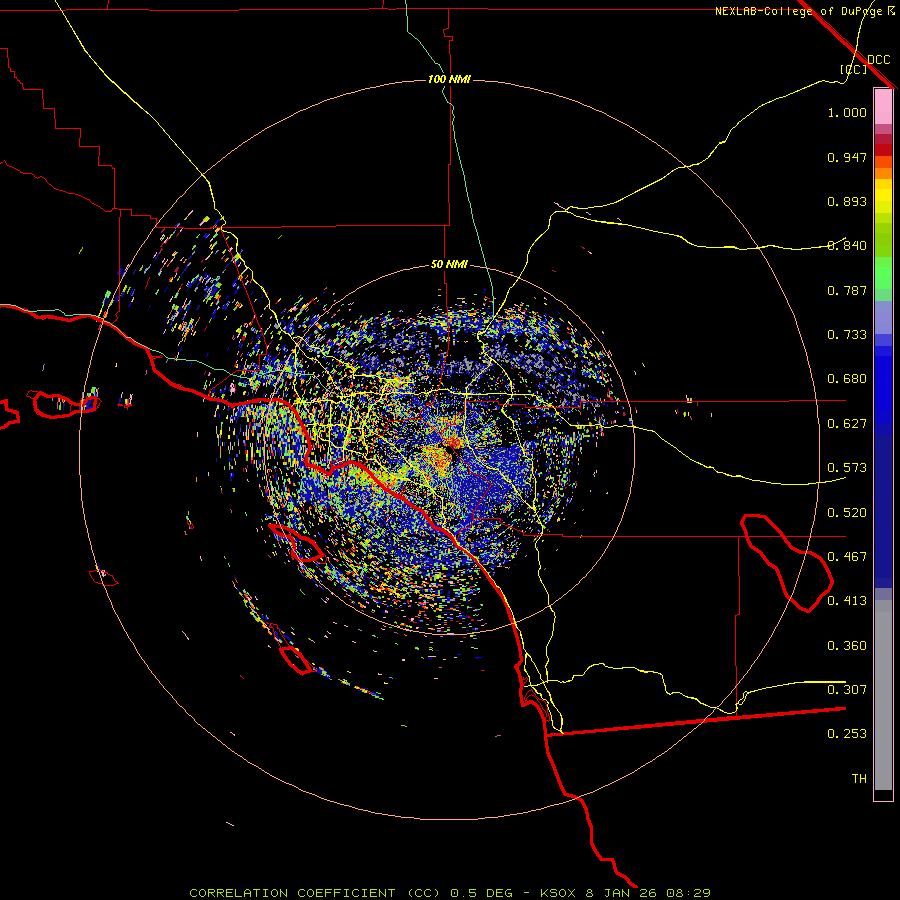Screen dimensions: 900x900
Task: Click the 0.627 color scale value
Action: coord(847,424)
